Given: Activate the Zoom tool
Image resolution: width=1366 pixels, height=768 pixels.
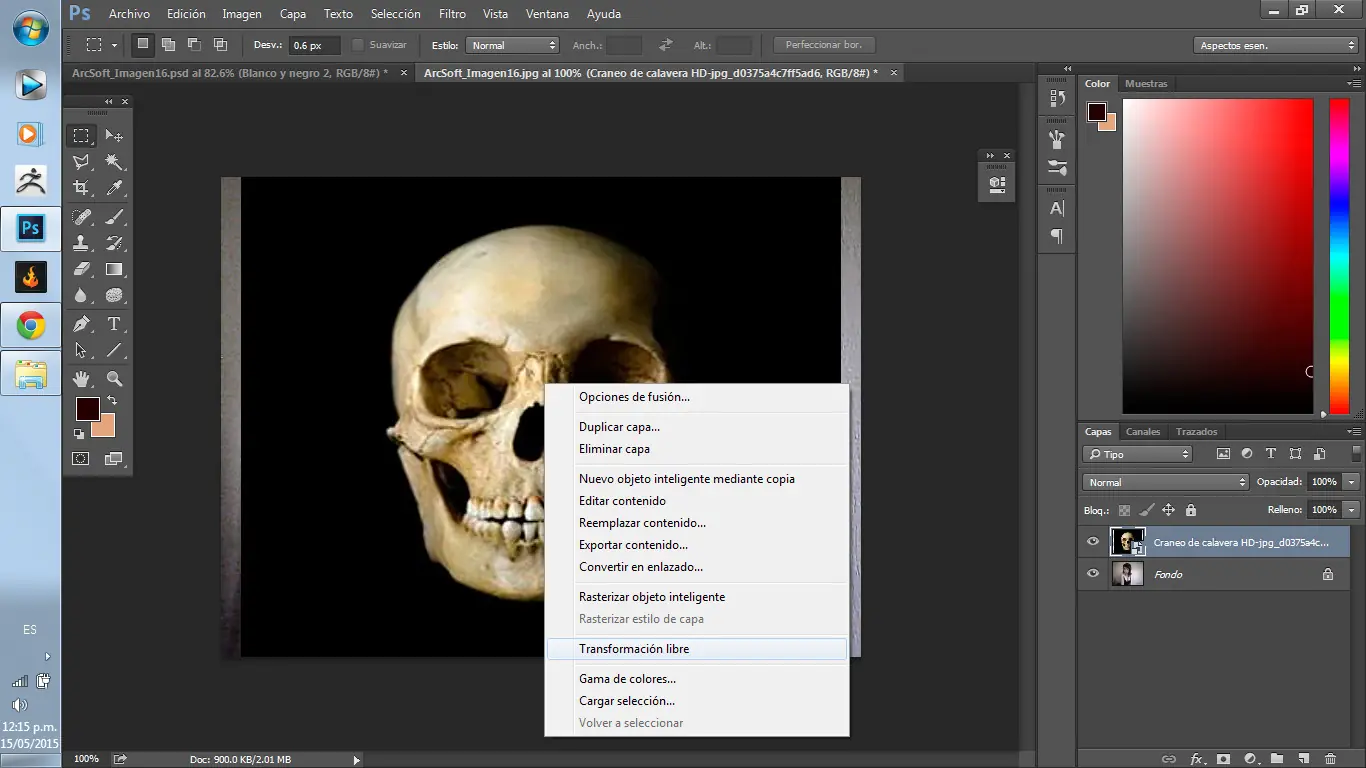Looking at the screenshot, I should (112, 378).
